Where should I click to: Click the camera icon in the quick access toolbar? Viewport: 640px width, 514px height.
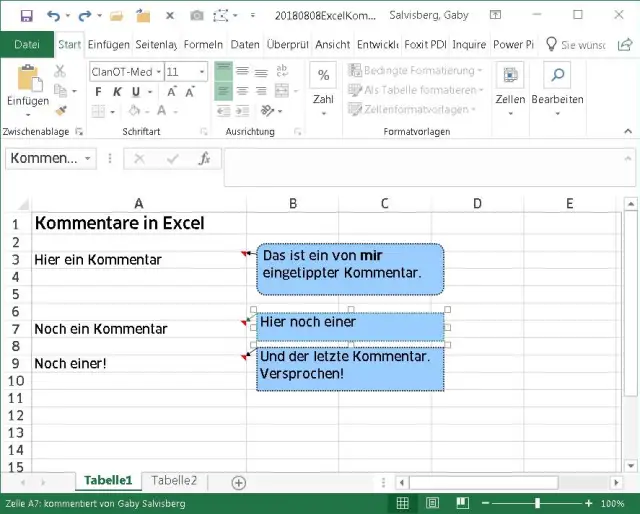tap(196, 16)
